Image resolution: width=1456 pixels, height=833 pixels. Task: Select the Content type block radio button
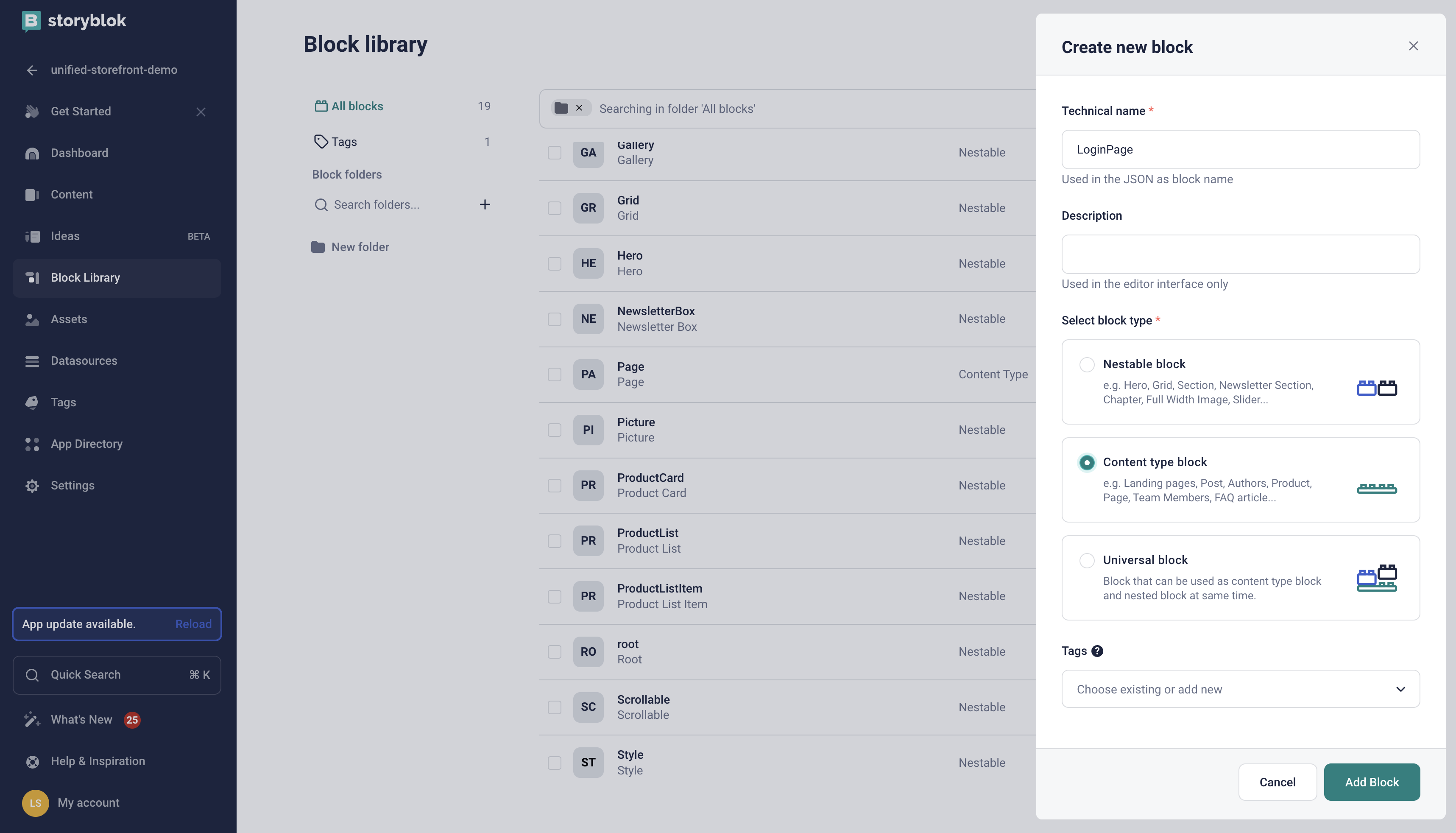1087,462
